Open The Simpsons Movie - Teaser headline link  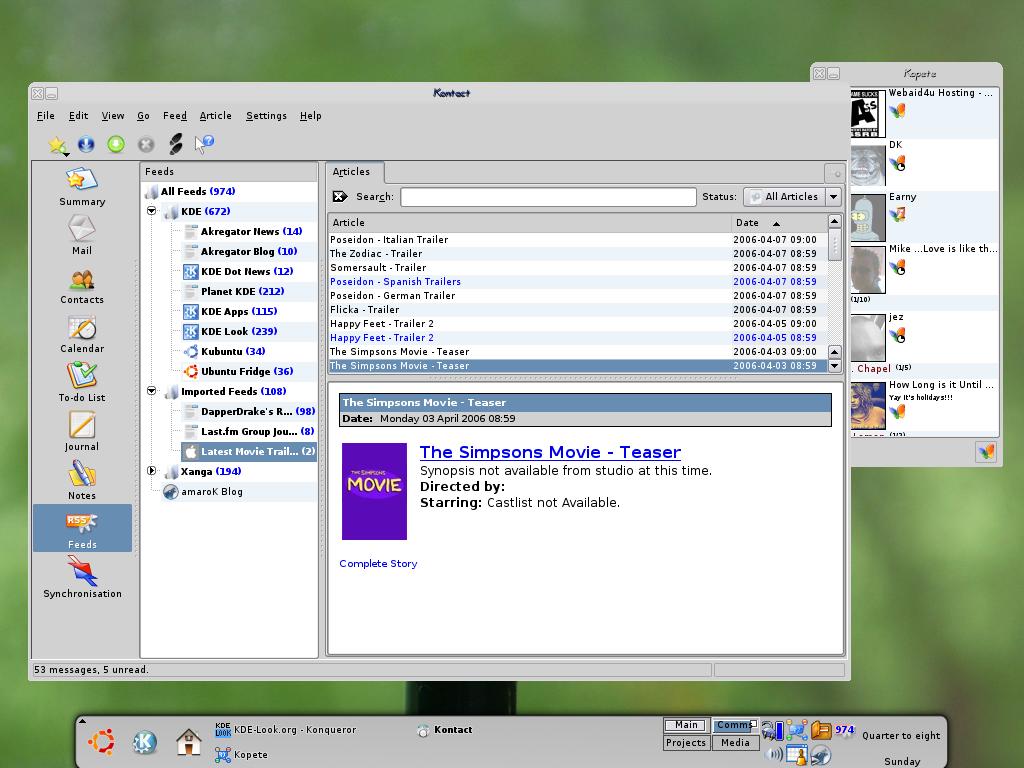550,452
